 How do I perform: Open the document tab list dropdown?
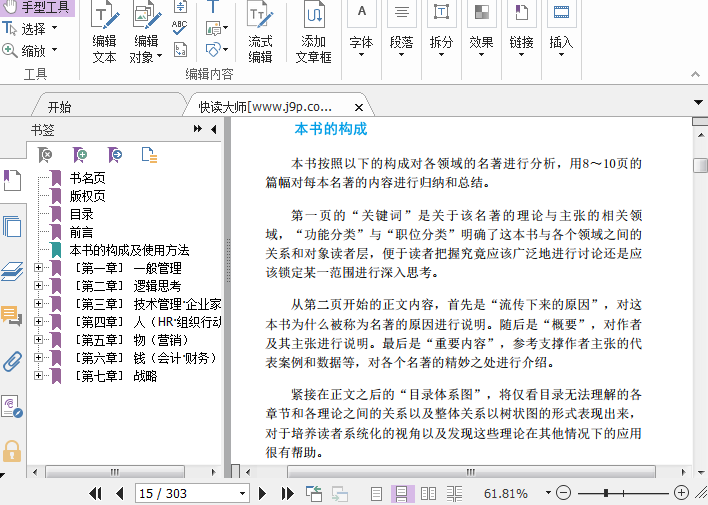698,103
